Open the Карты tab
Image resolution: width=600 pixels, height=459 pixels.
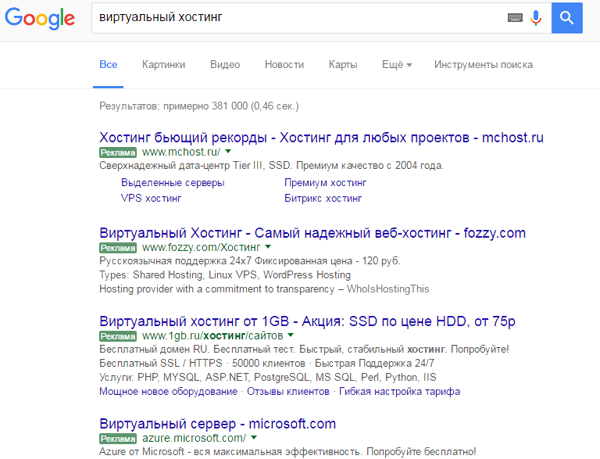pos(343,64)
